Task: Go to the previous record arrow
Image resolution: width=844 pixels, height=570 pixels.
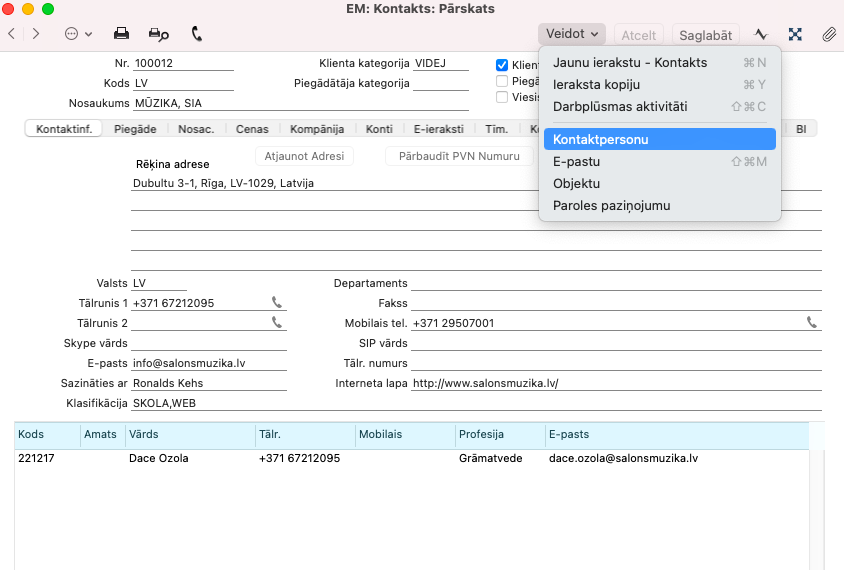Action: point(11,34)
